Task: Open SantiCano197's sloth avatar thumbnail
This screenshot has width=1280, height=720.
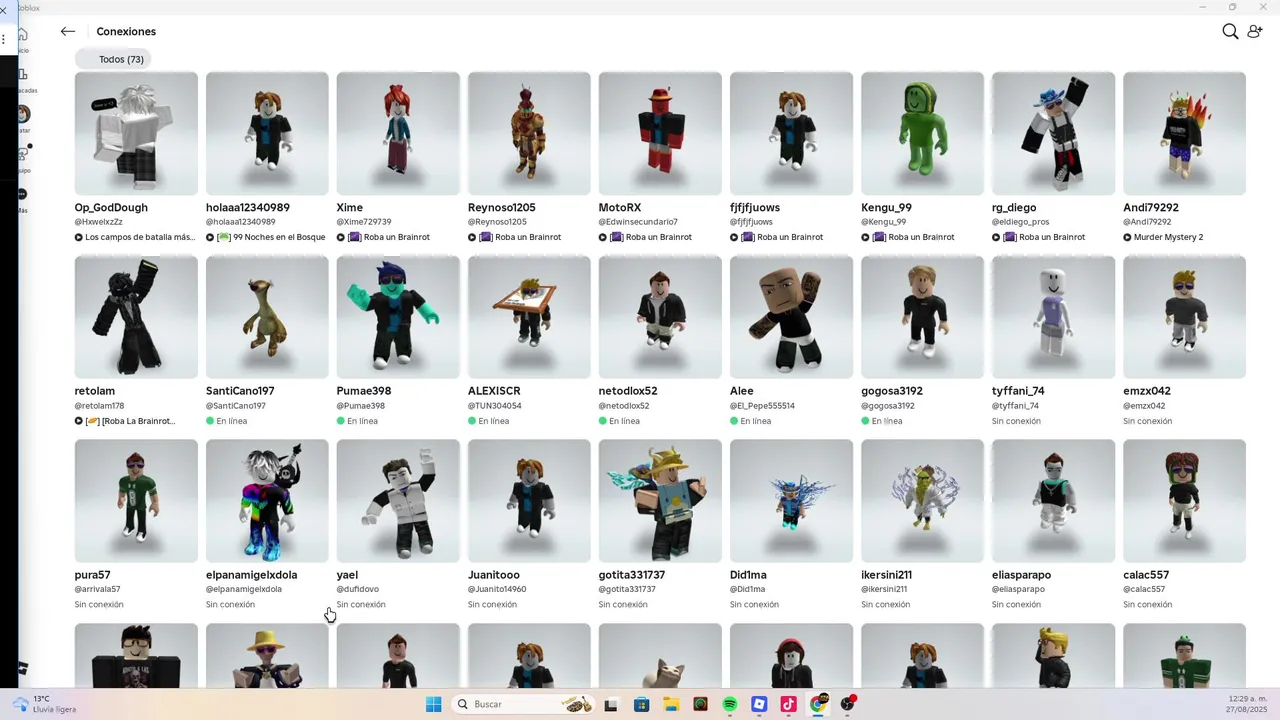Action: click(267, 317)
